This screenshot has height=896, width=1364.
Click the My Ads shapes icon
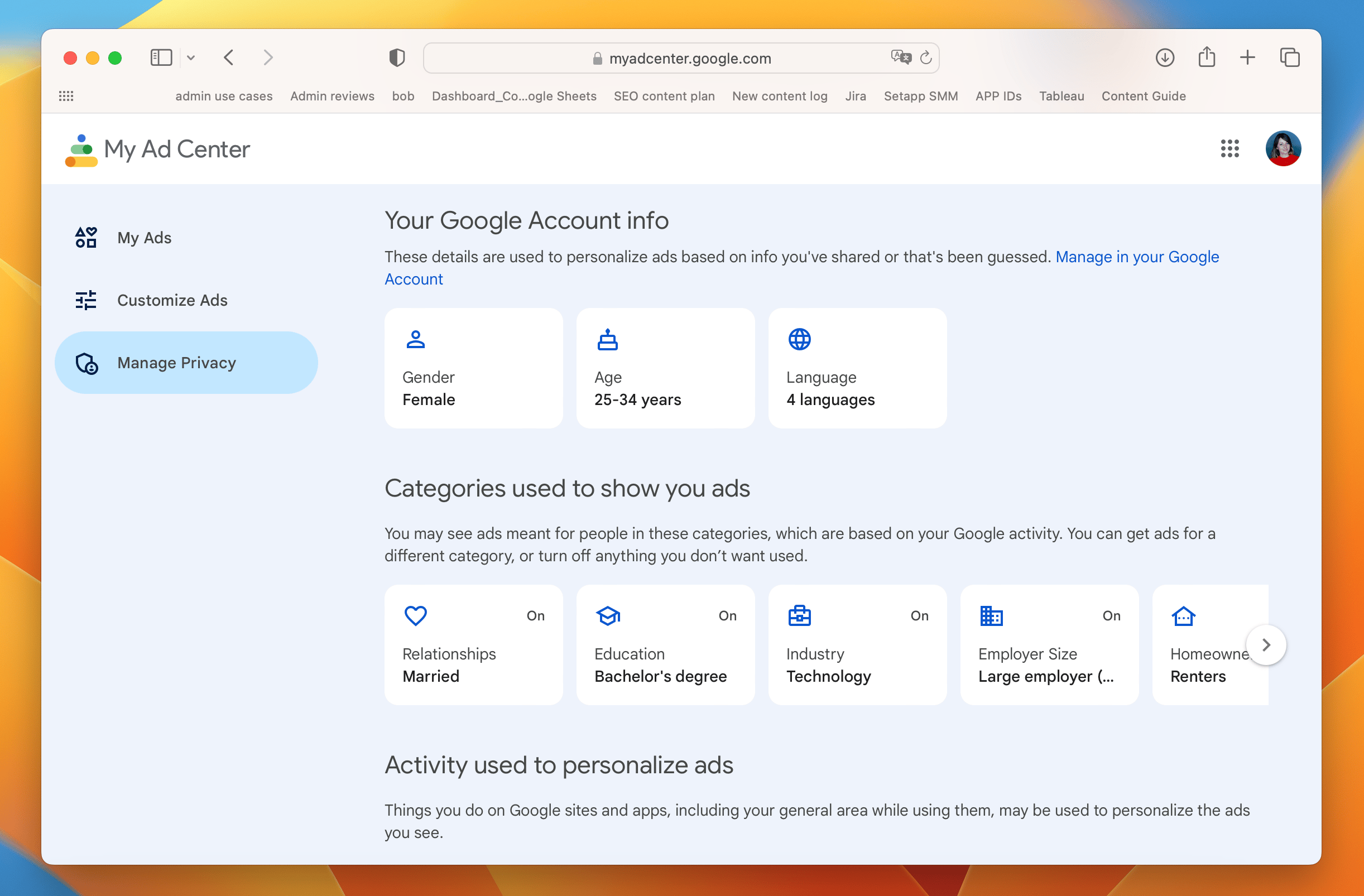click(86, 237)
